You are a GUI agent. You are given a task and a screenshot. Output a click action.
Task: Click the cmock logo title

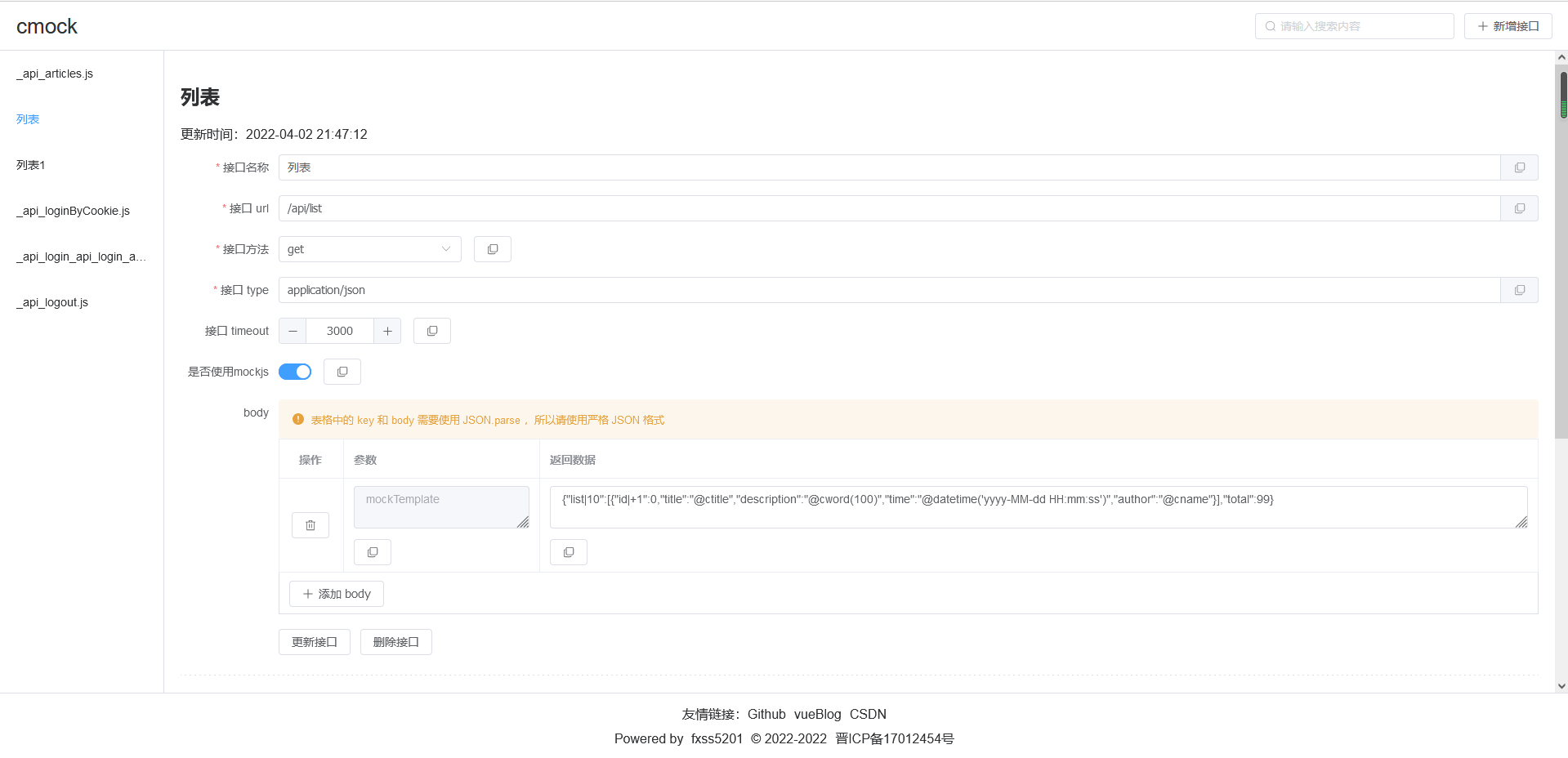pos(47,26)
